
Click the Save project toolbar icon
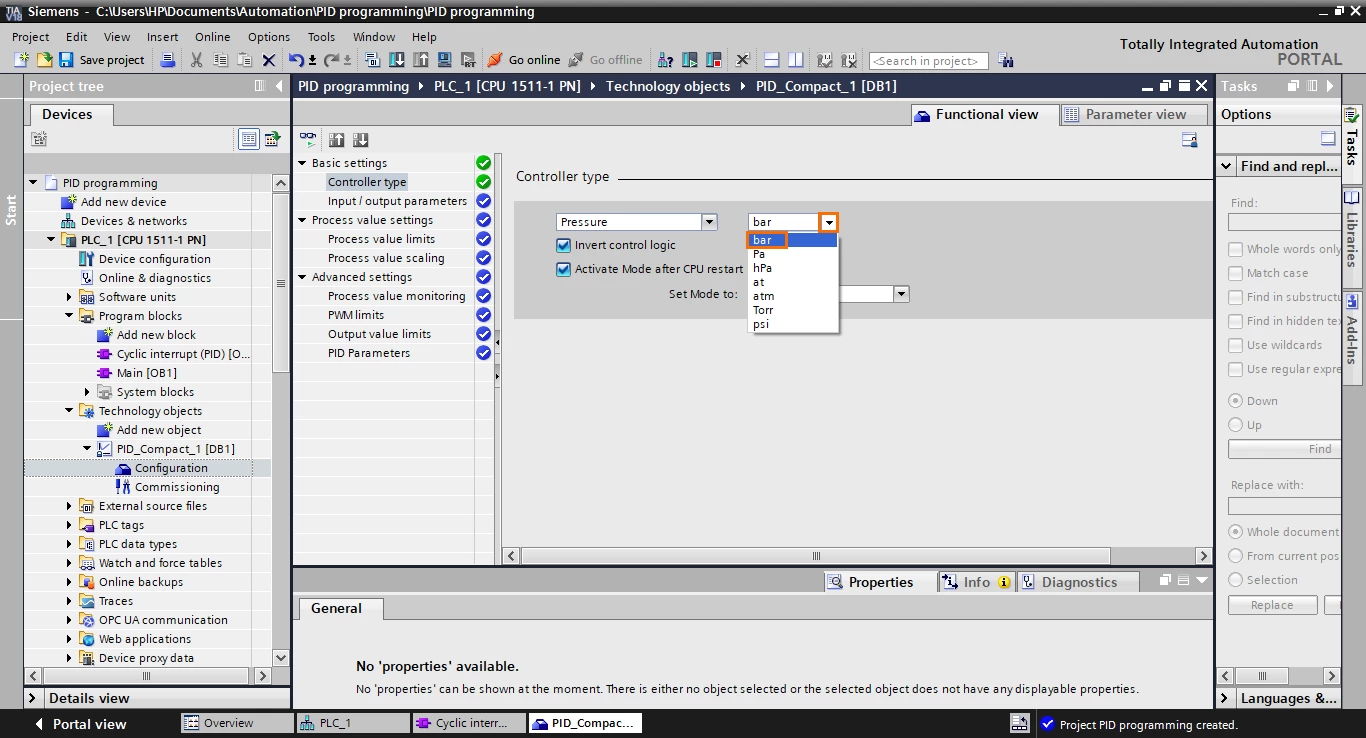(66, 60)
